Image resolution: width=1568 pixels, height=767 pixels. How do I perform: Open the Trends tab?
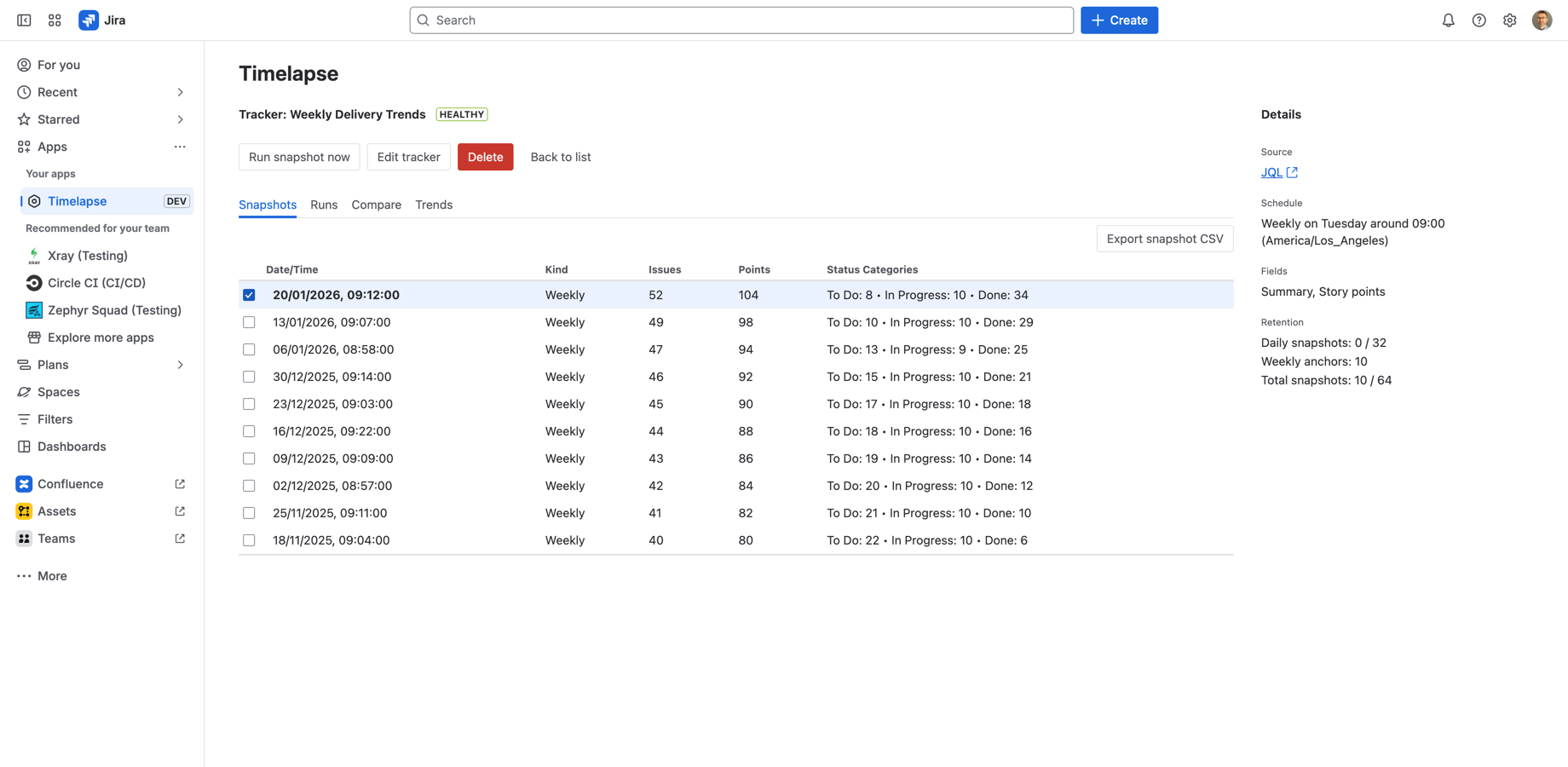434,205
